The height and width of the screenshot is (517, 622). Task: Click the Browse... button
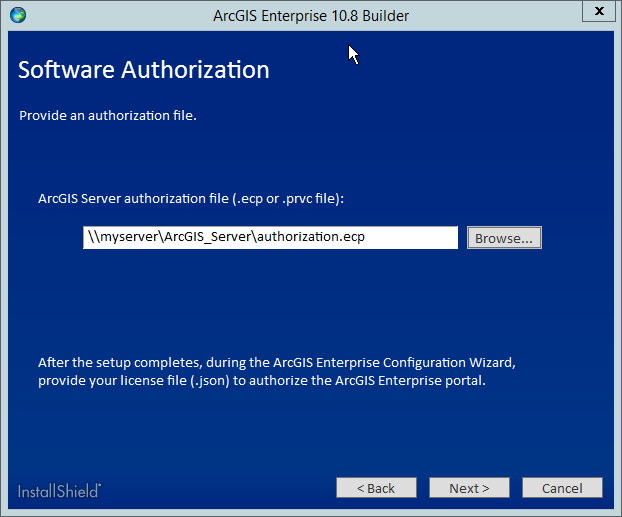point(505,238)
